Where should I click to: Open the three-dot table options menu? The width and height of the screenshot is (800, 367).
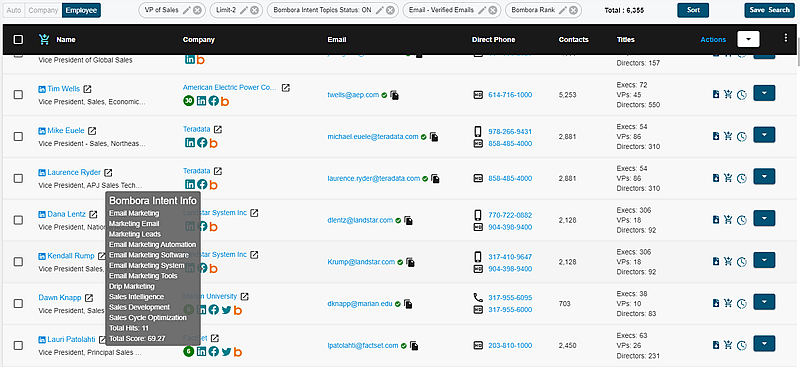click(786, 37)
